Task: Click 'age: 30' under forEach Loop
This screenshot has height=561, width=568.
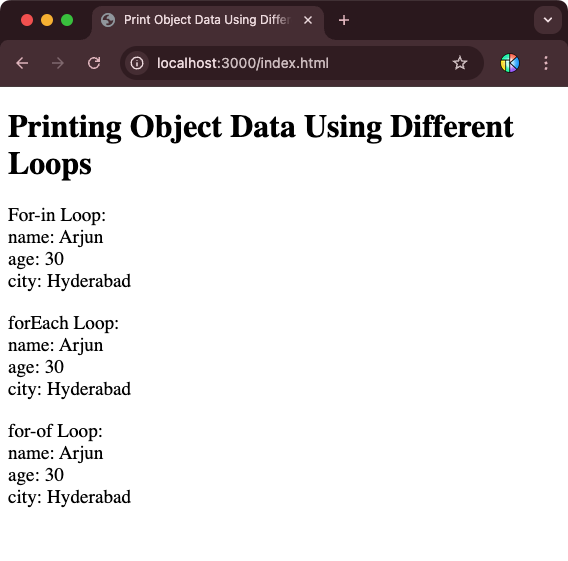Action: (x=36, y=367)
